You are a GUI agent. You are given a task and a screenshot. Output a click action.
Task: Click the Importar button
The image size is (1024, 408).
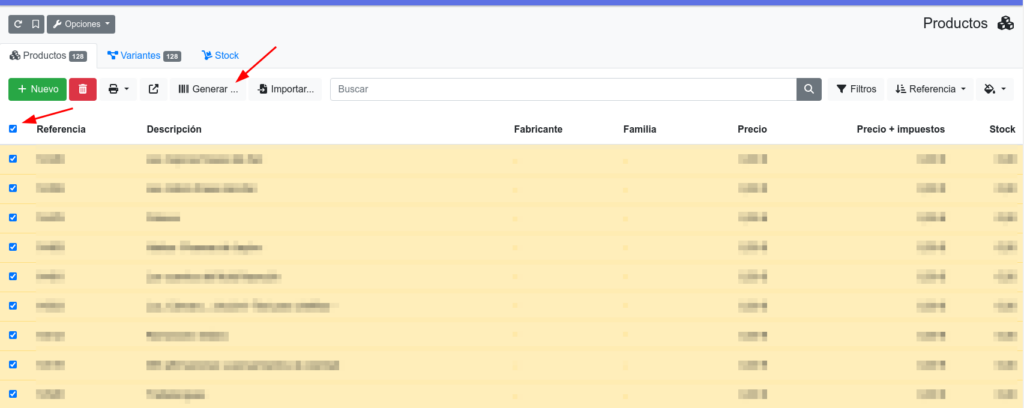[286, 89]
